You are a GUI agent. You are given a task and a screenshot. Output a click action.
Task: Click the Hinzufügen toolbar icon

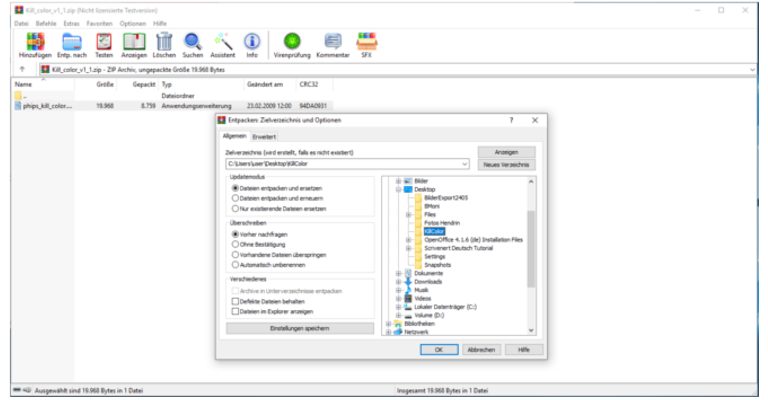tap(34, 41)
